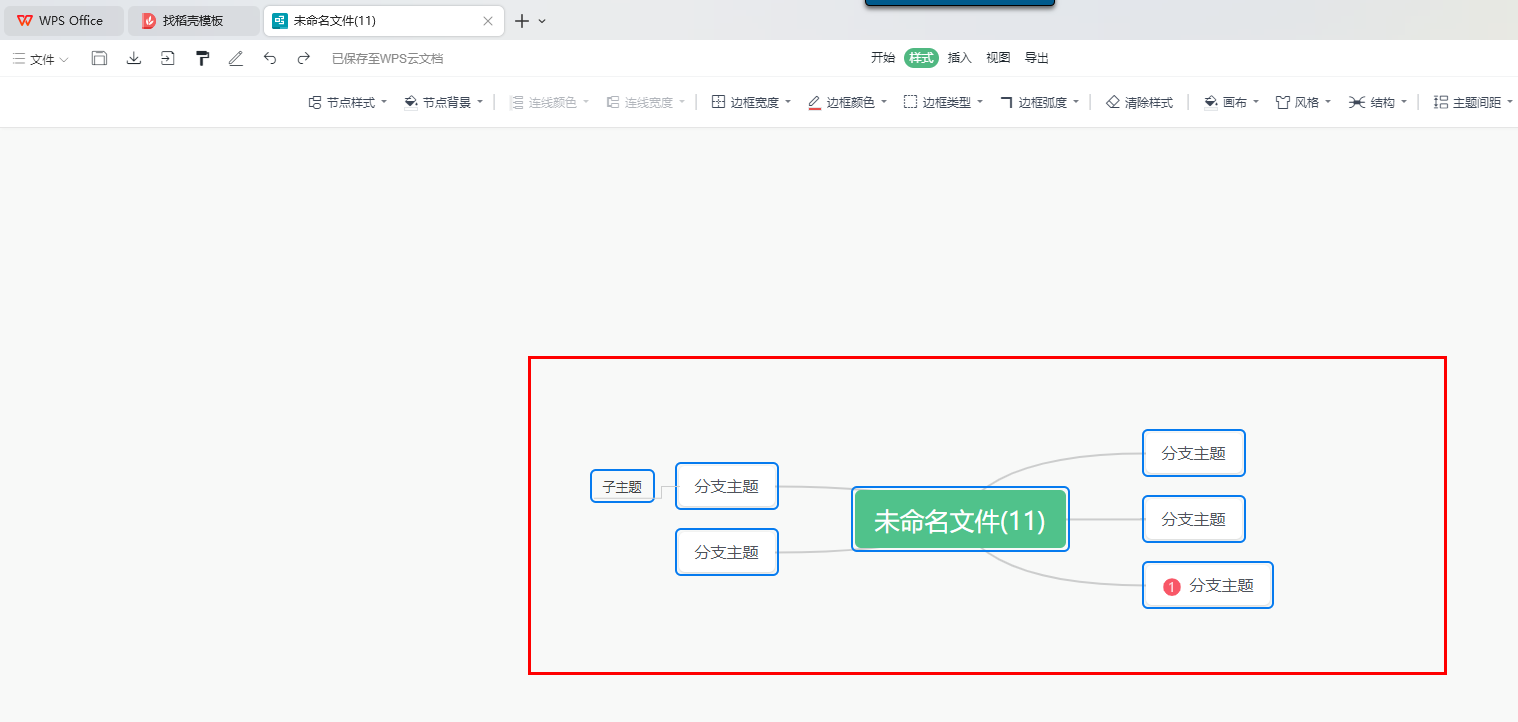The image size is (1518, 722).
Task: Click the 结构 structure icon
Action: tap(1356, 102)
